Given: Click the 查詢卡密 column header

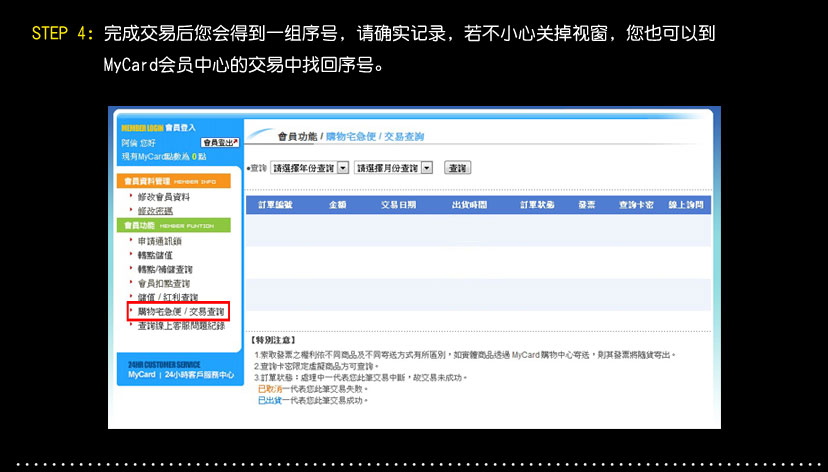Looking at the screenshot, I should click(x=636, y=205).
